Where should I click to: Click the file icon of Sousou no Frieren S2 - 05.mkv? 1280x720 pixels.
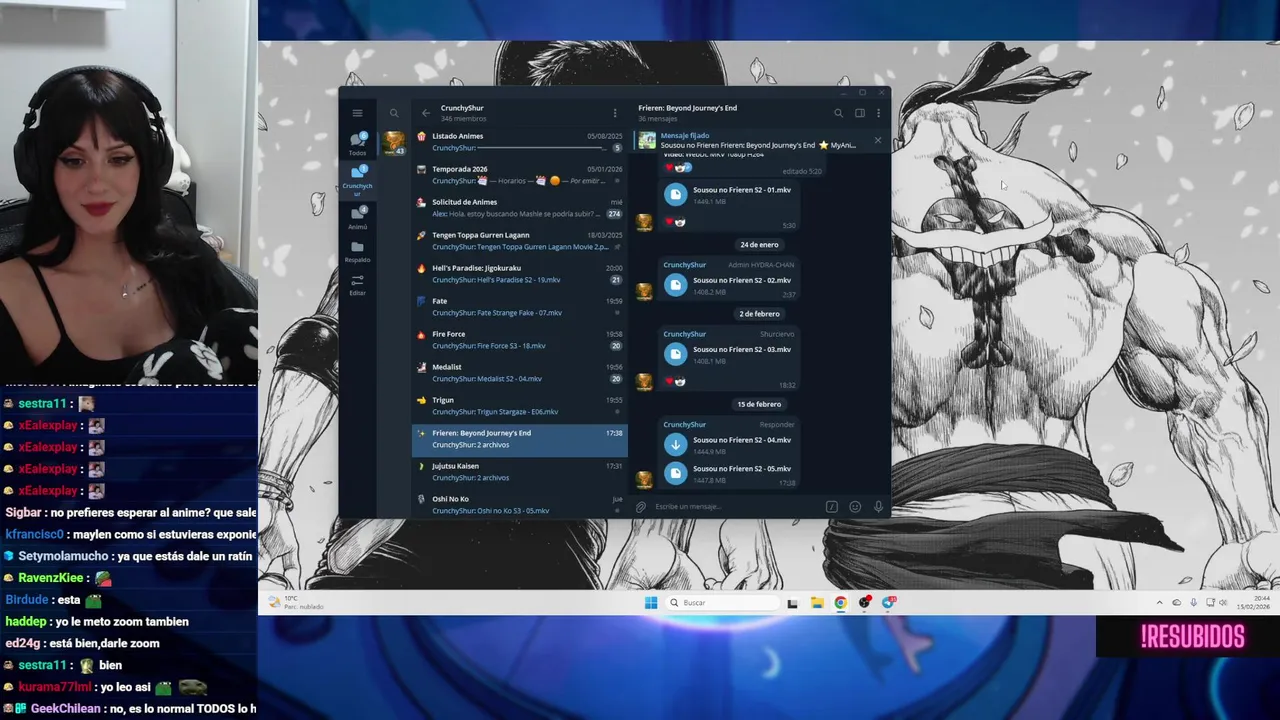(676, 473)
